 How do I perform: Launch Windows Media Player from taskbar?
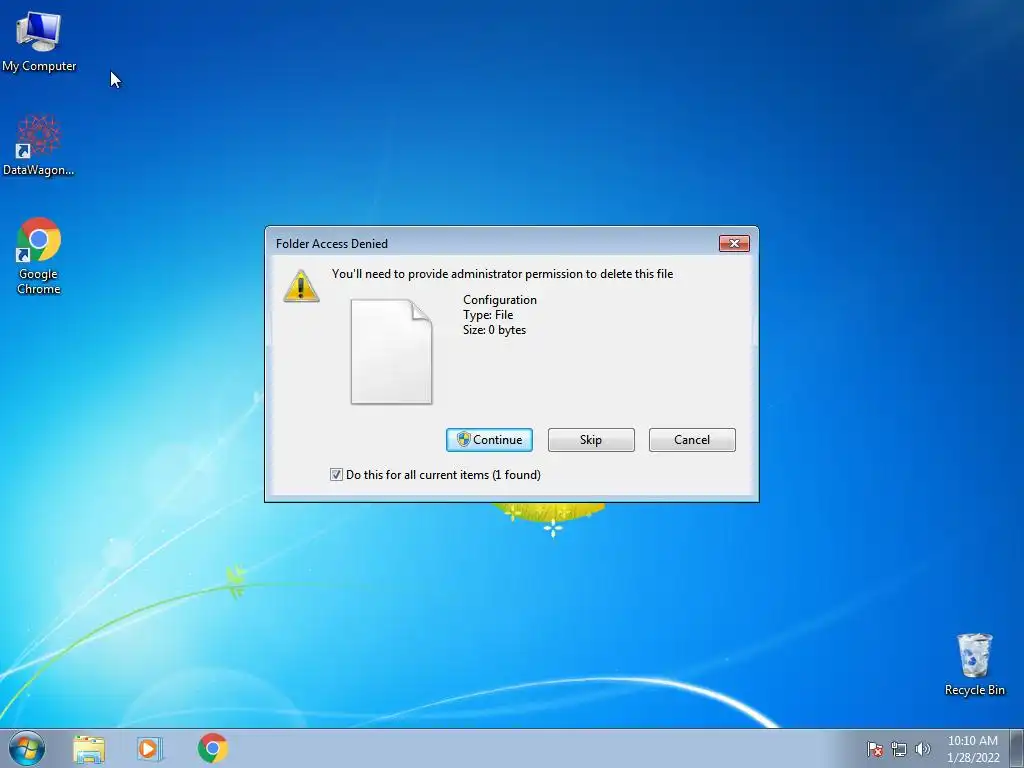[x=150, y=749]
